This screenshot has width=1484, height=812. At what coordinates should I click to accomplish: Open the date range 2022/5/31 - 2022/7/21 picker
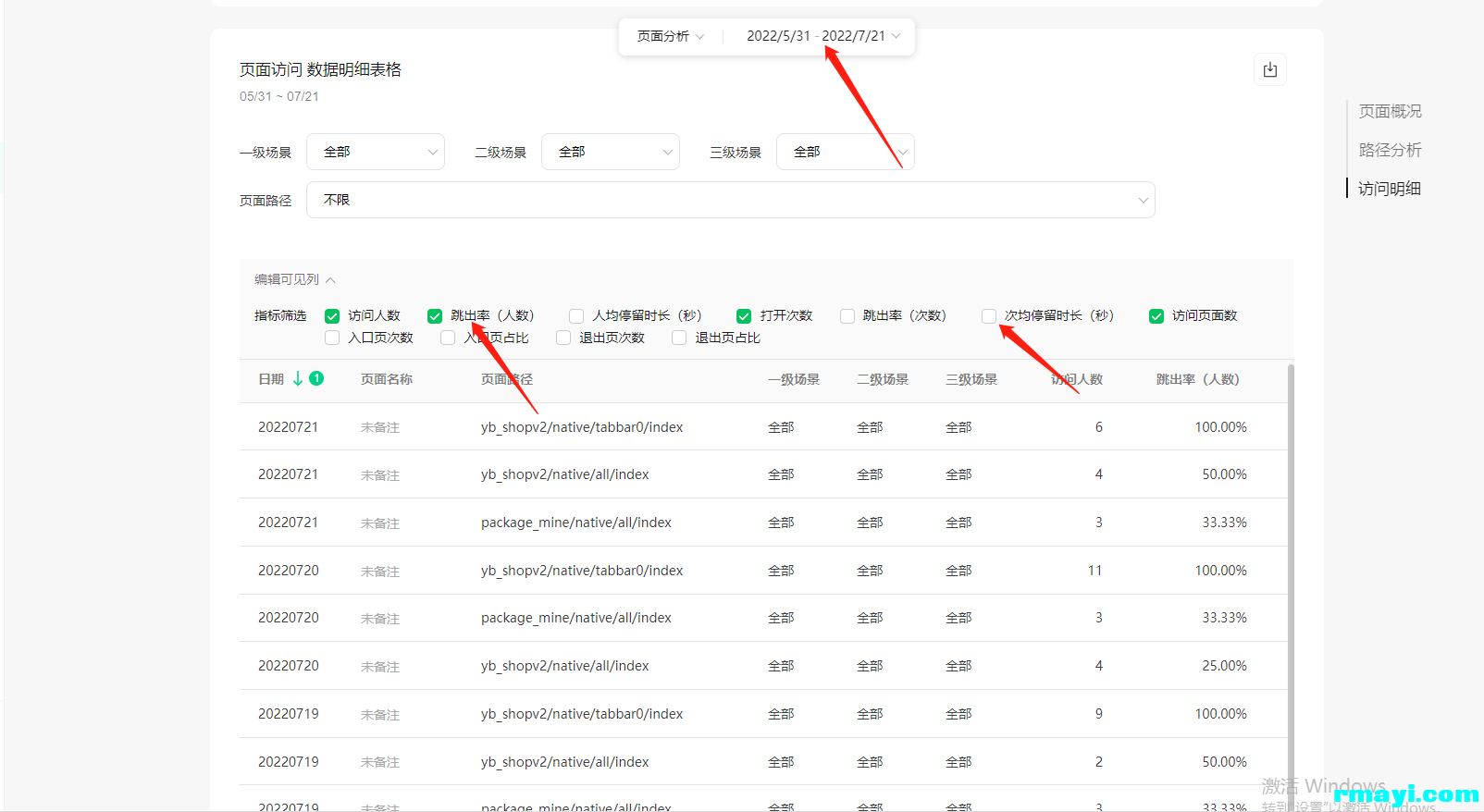(x=823, y=36)
